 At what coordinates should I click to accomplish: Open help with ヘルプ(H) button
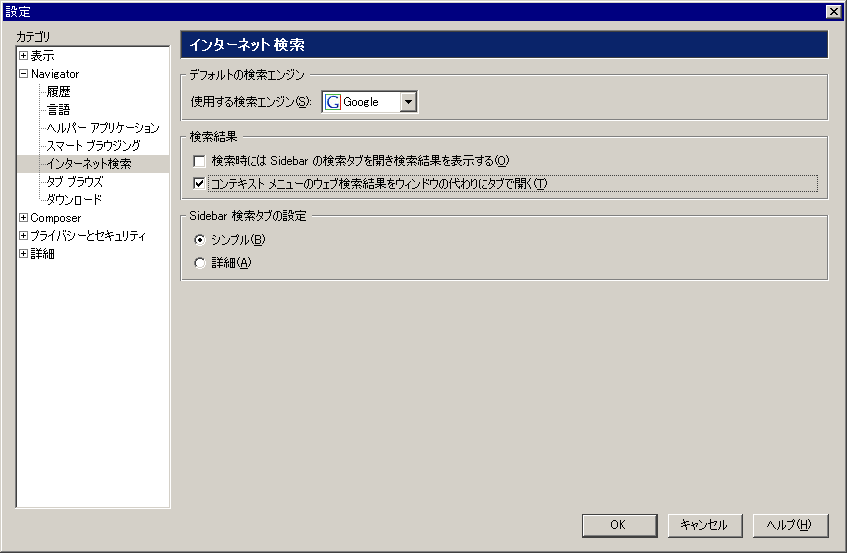coord(790,525)
